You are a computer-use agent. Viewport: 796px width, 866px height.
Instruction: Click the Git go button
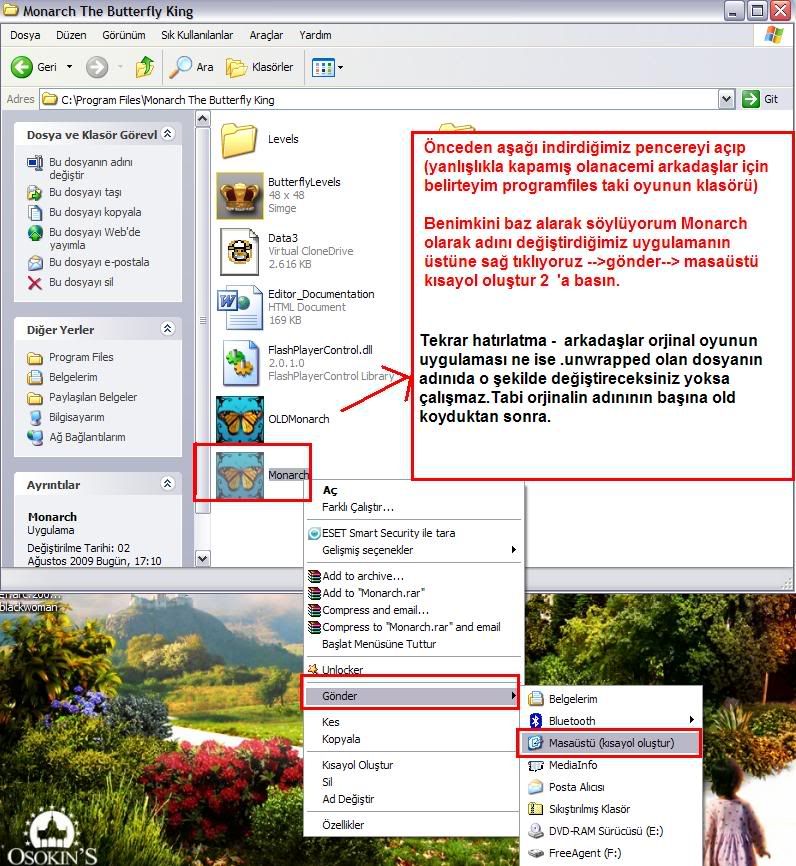[760, 99]
